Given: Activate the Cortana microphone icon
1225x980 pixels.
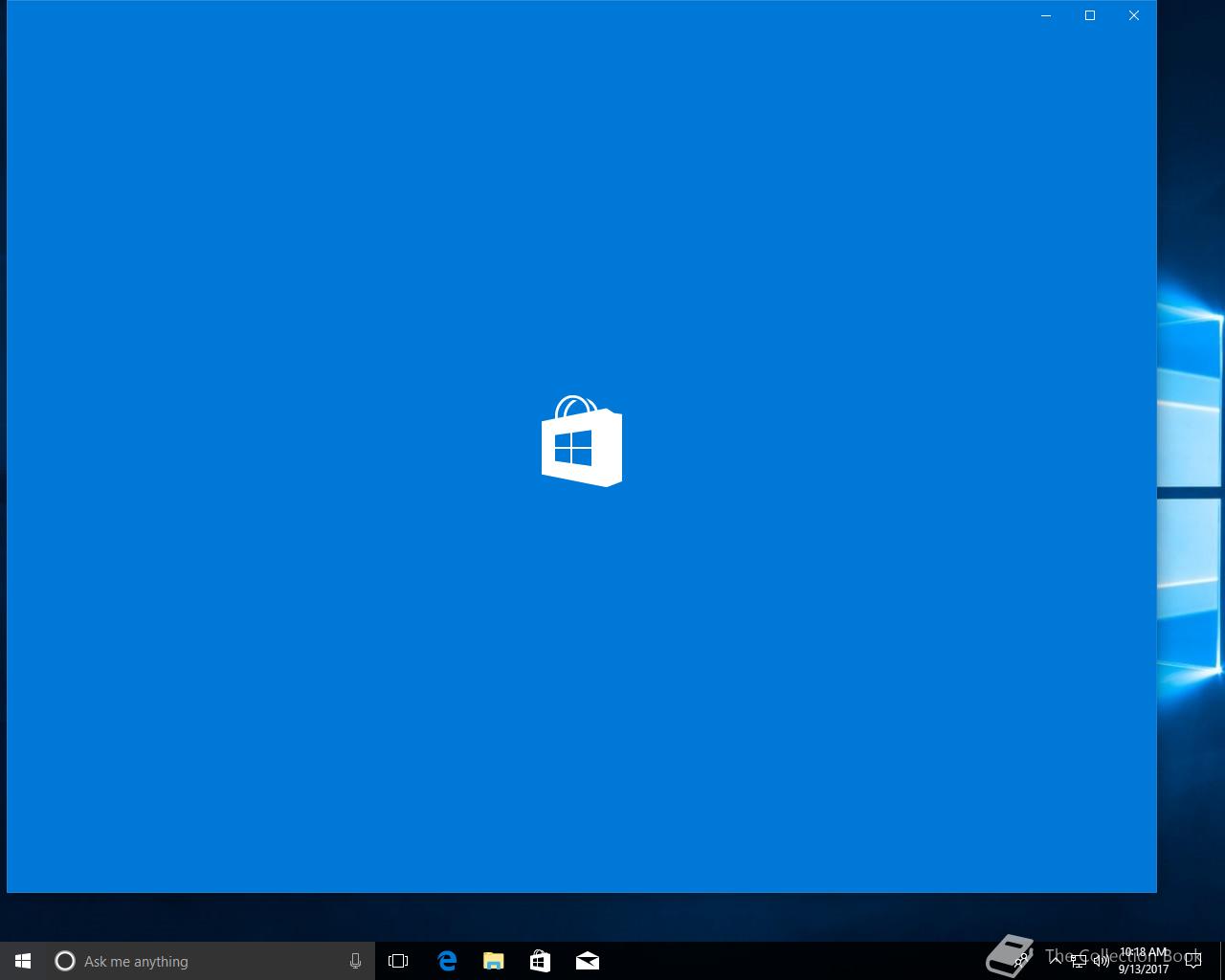Looking at the screenshot, I should click(355, 961).
